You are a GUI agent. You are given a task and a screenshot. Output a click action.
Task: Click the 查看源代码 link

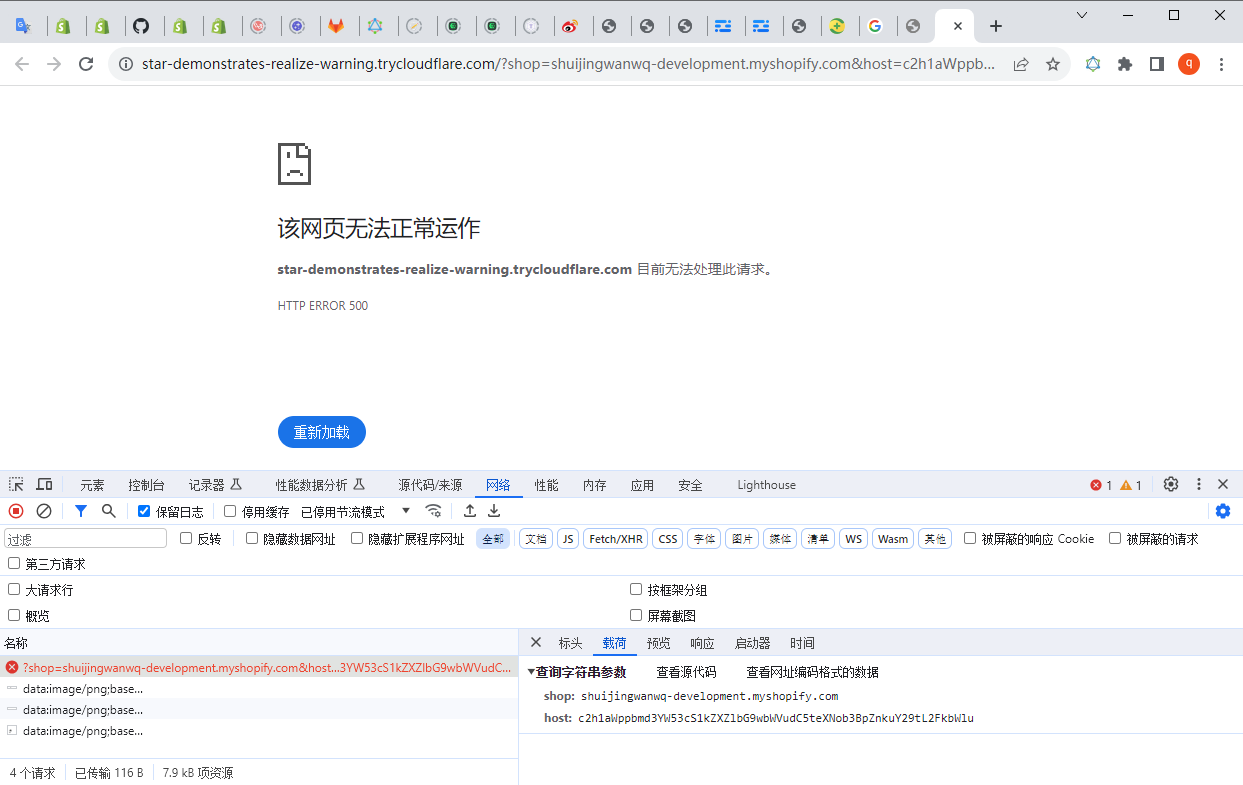pos(686,672)
